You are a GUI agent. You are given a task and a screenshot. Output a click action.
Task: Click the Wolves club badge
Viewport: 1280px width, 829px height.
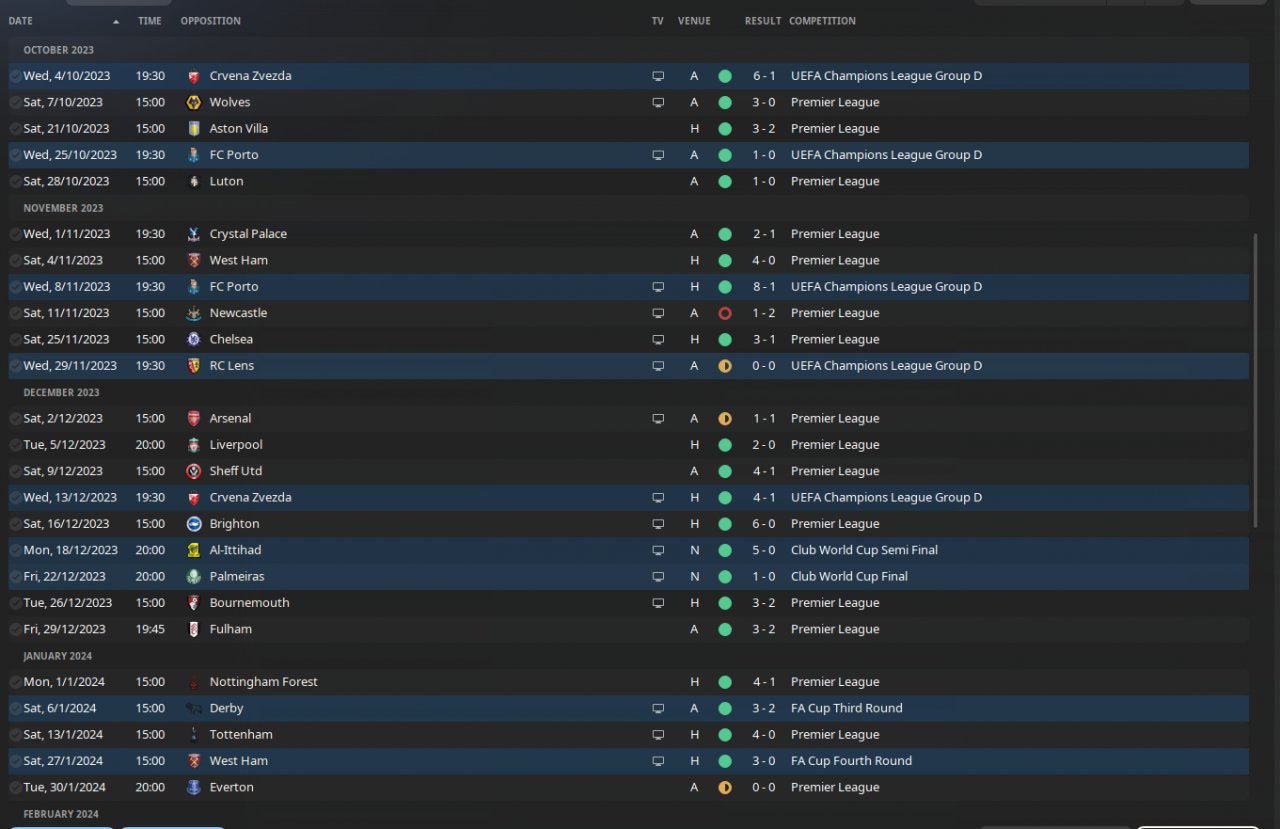[x=194, y=102]
